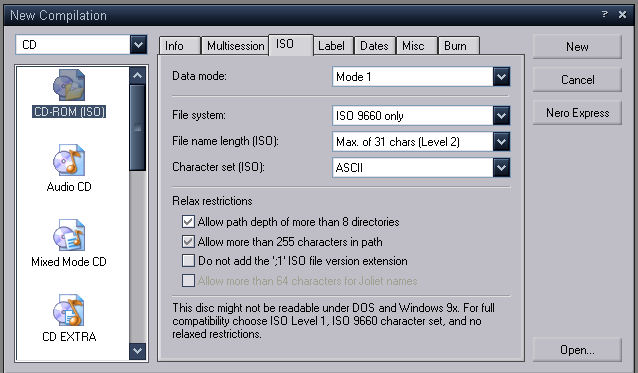Screen dimensions: 638x373
Task: Click the help question mark in title bar
Action: (x=605, y=15)
